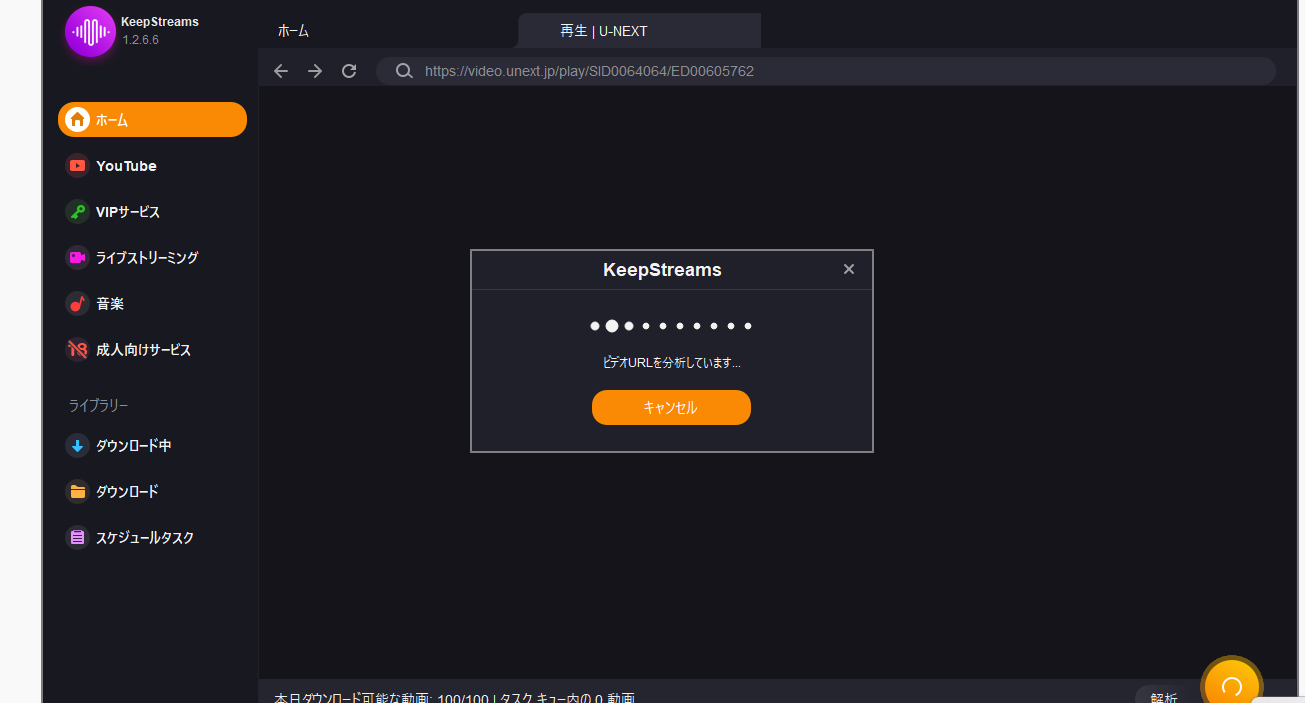Switch to the ホーム browser tab
Screen dimensions: 1305x703
point(293,31)
